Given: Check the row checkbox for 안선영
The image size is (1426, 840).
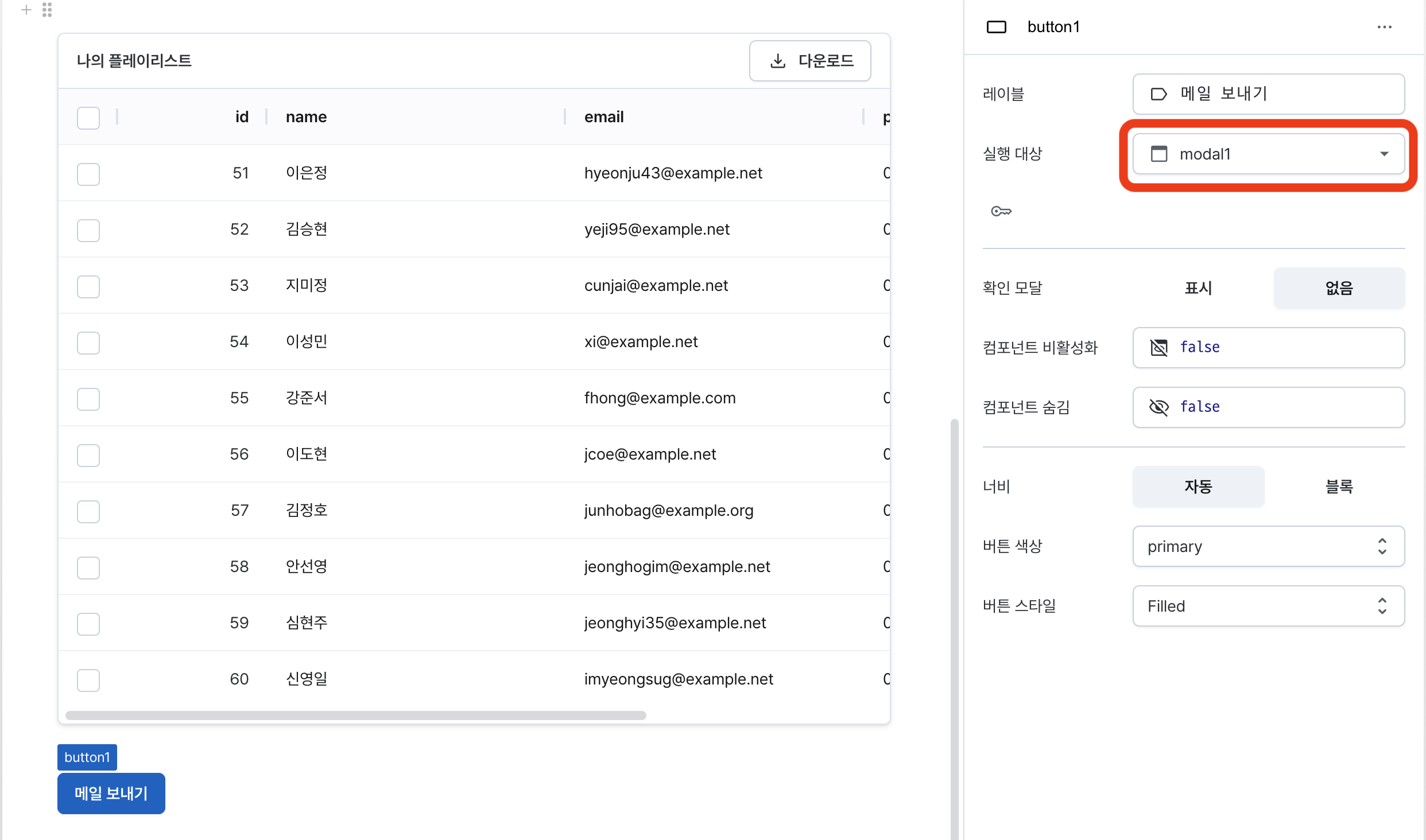Looking at the screenshot, I should pos(88,567).
